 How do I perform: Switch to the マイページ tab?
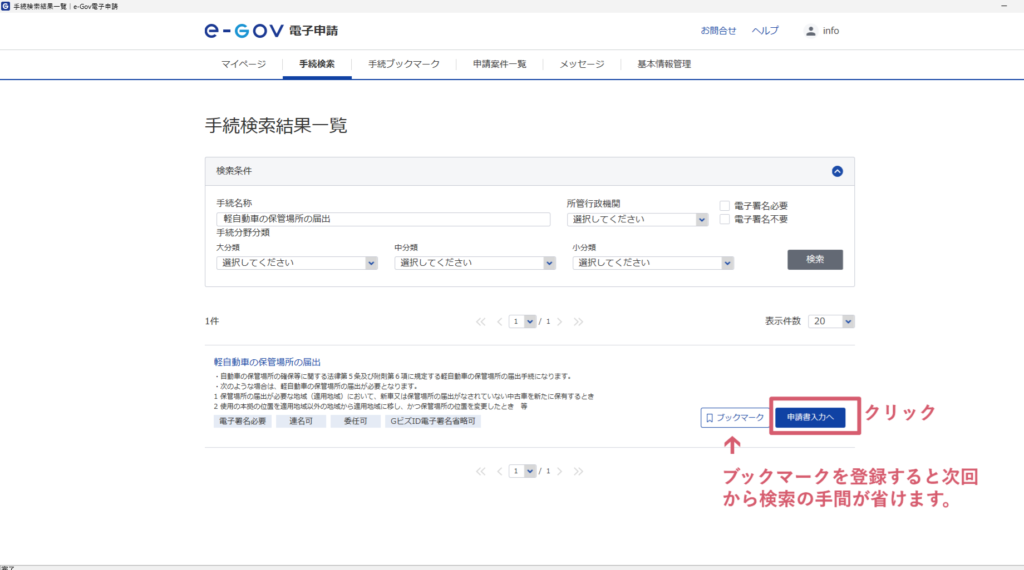point(243,64)
